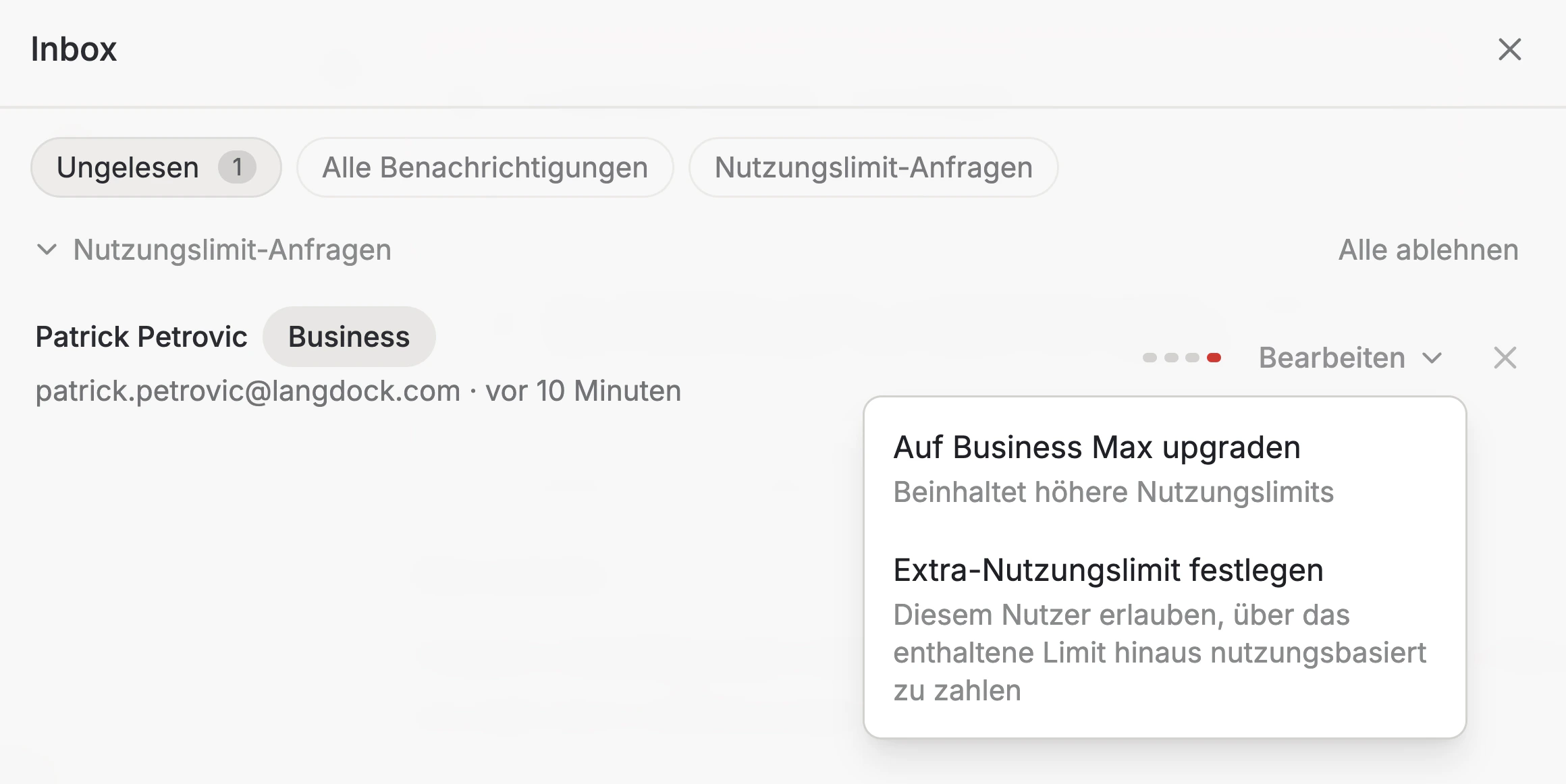The image size is (1566, 784).
Task: Switch to Alle Benachrichtigungen
Action: [x=485, y=167]
